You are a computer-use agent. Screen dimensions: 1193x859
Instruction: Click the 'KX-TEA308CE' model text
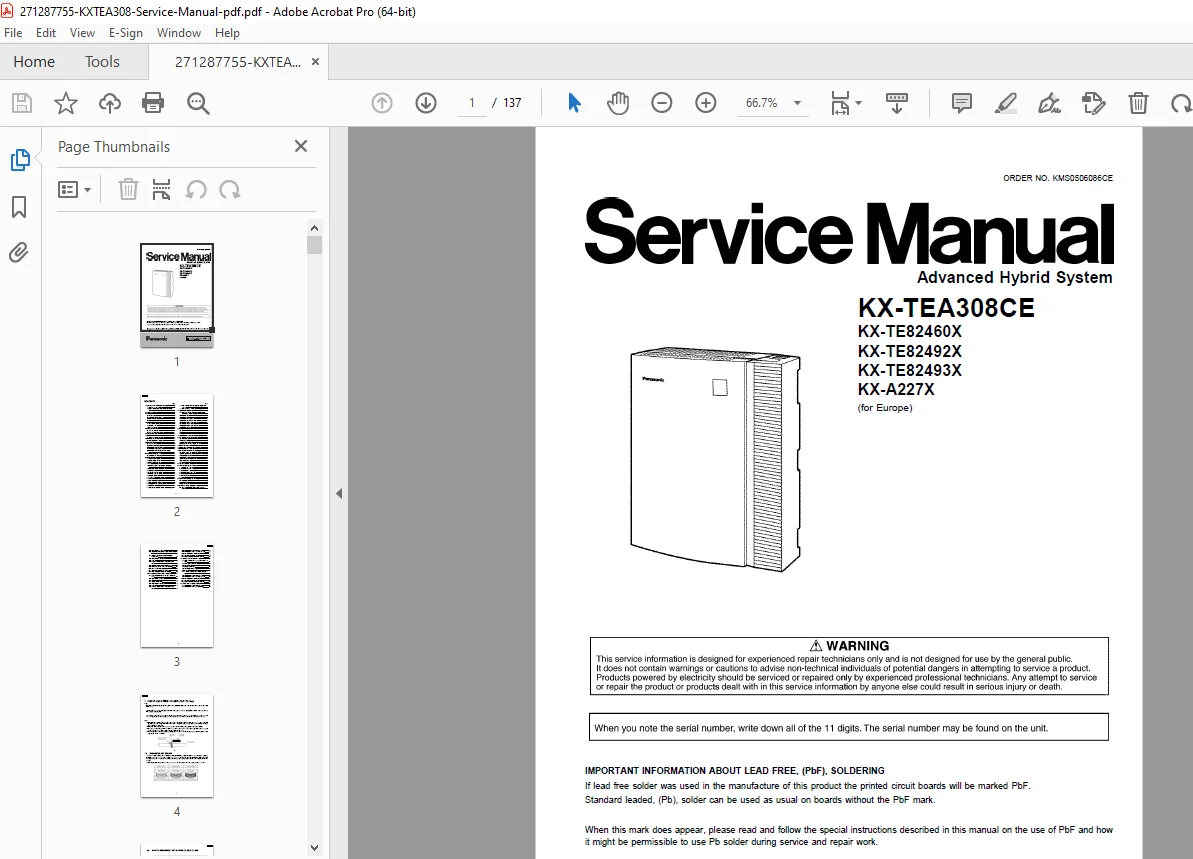946,307
